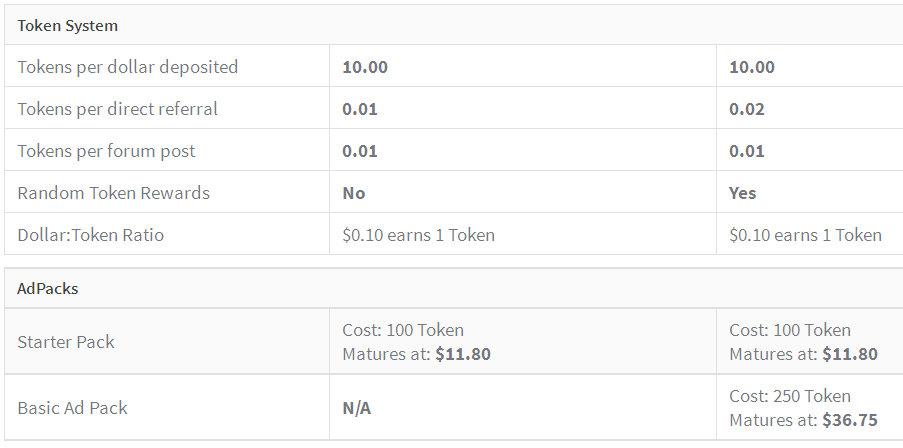Select the Tokens per direct referral label
Image resolution: width=903 pixels, height=448 pixels.
coord(117,110)
